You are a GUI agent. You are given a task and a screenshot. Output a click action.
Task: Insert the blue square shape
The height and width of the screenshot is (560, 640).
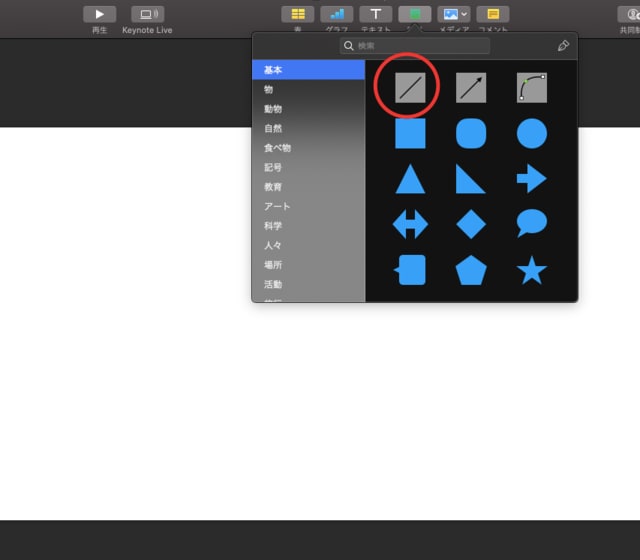click(410, 133)
